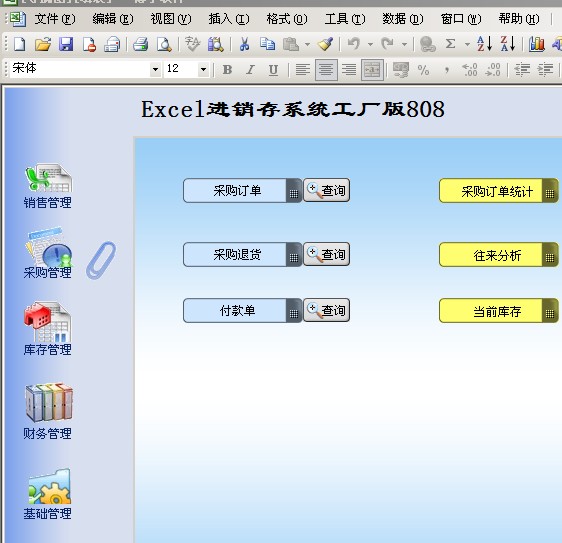
Task: Click the Research binoculars icon
Action: pos(215,44)
